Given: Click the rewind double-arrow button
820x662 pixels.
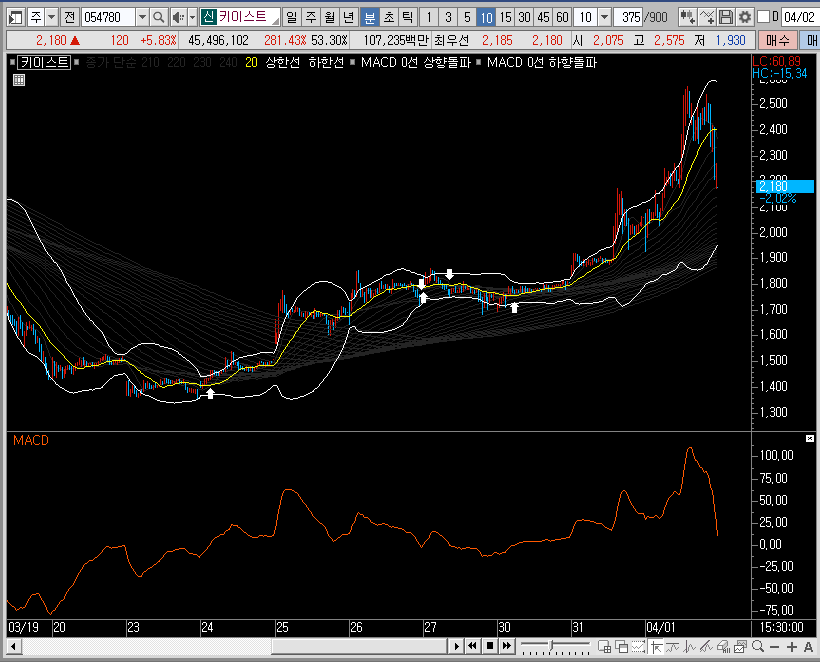Looking at the screenshot, I should tap(472, 646).
